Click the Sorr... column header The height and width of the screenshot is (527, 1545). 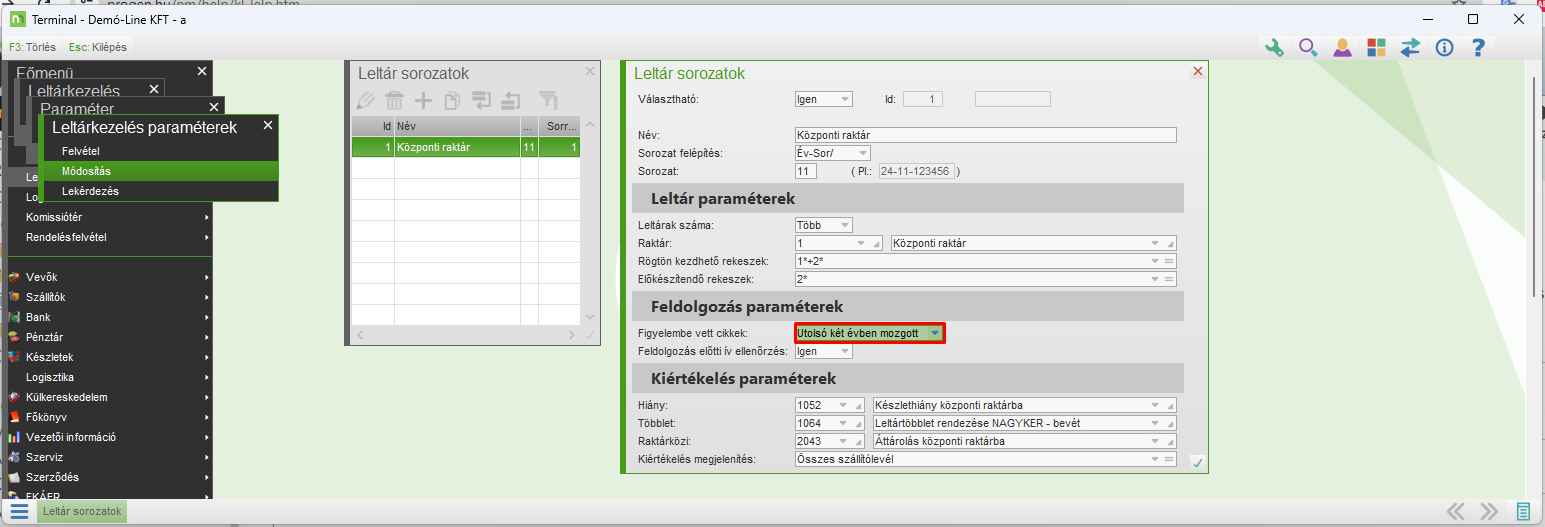coord(561,127)
